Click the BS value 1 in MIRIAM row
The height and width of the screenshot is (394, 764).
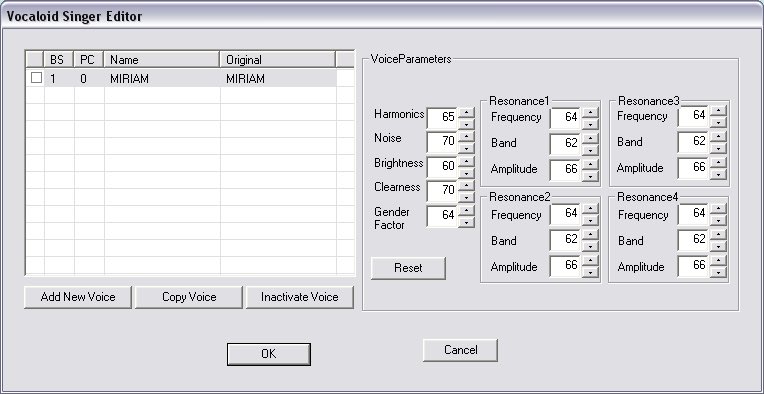[53, 79]
